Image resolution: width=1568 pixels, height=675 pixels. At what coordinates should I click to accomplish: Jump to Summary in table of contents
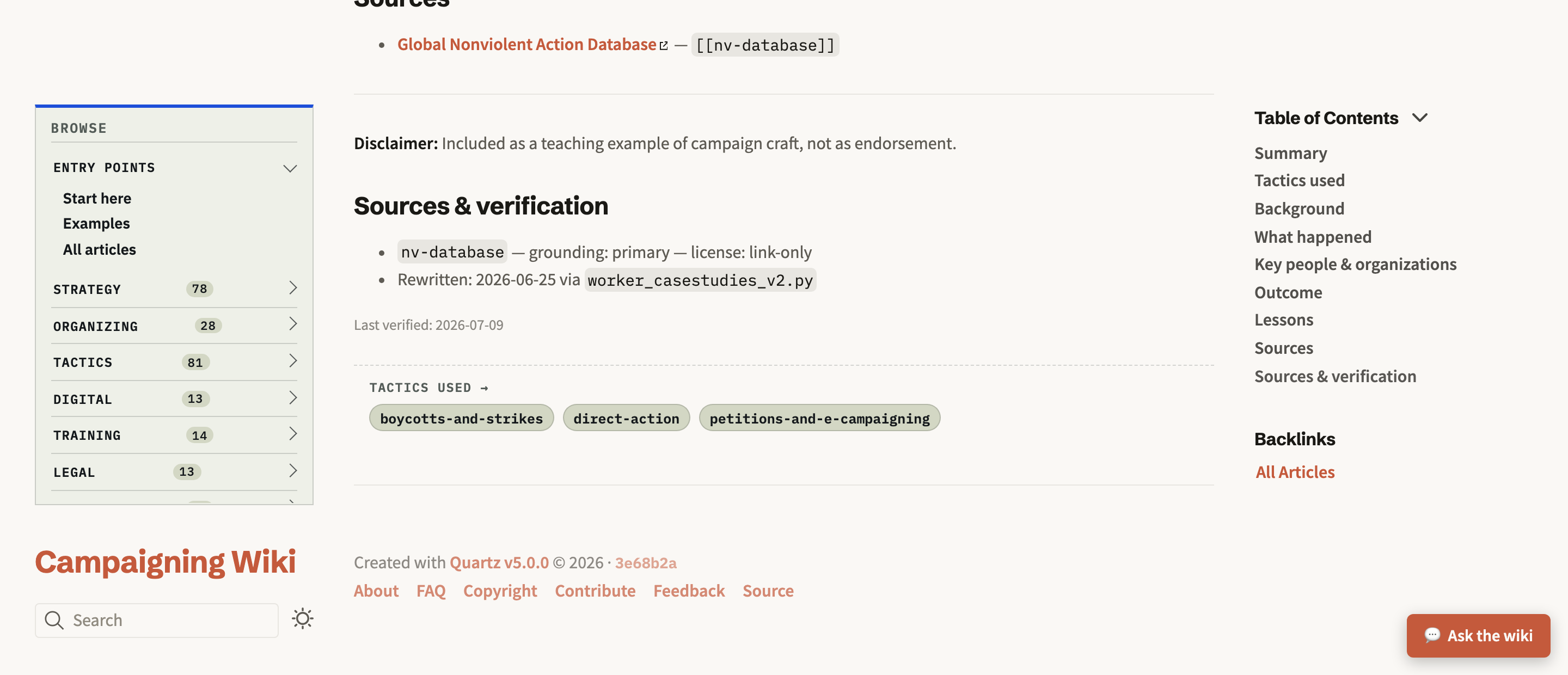1290,153
